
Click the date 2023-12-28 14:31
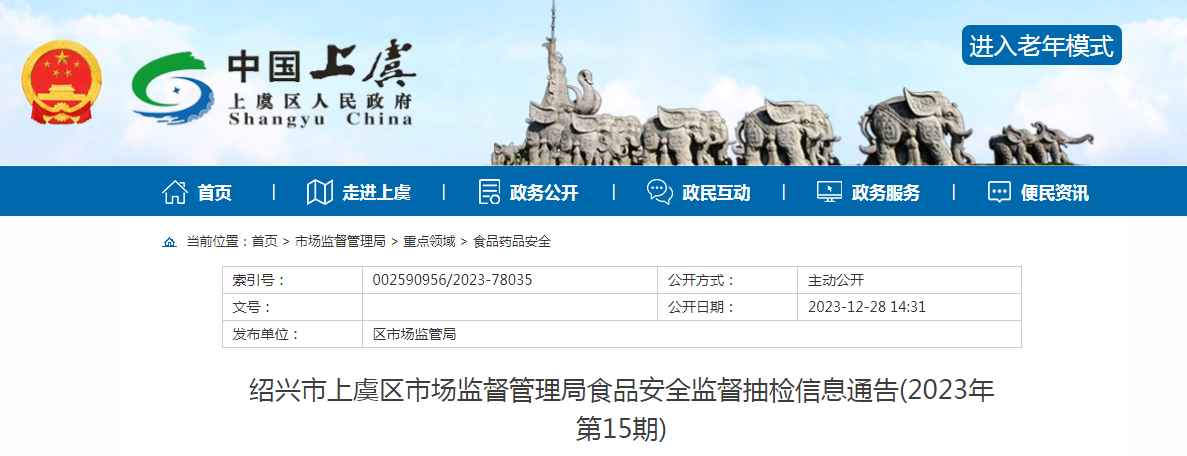coord(867,308)
